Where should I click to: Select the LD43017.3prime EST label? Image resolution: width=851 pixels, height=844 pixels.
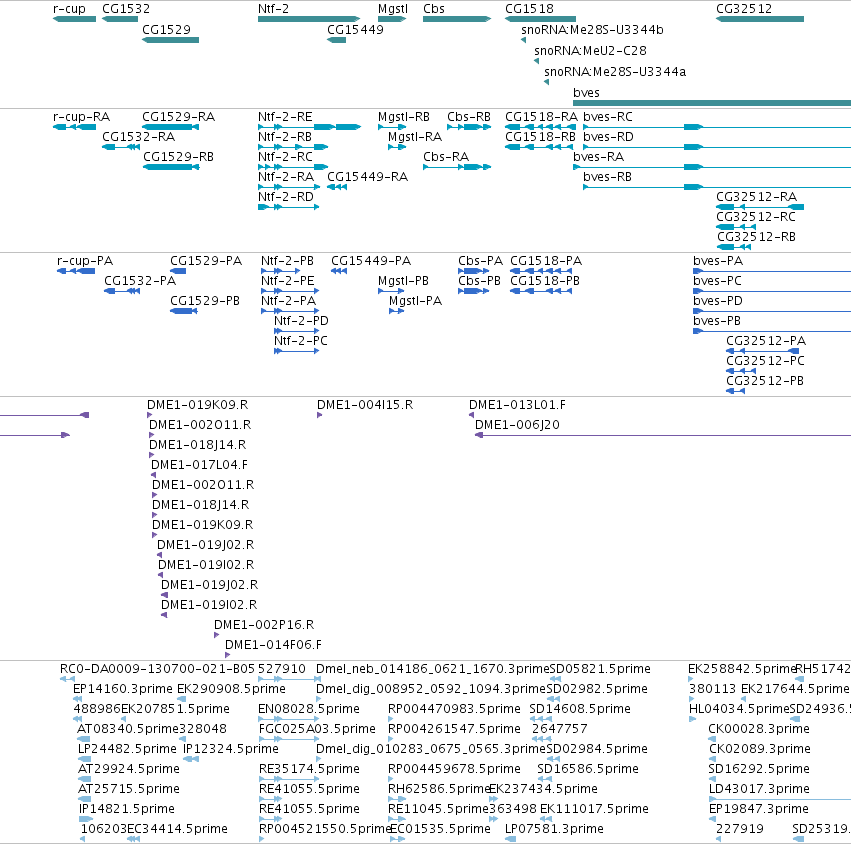(759, 789)
